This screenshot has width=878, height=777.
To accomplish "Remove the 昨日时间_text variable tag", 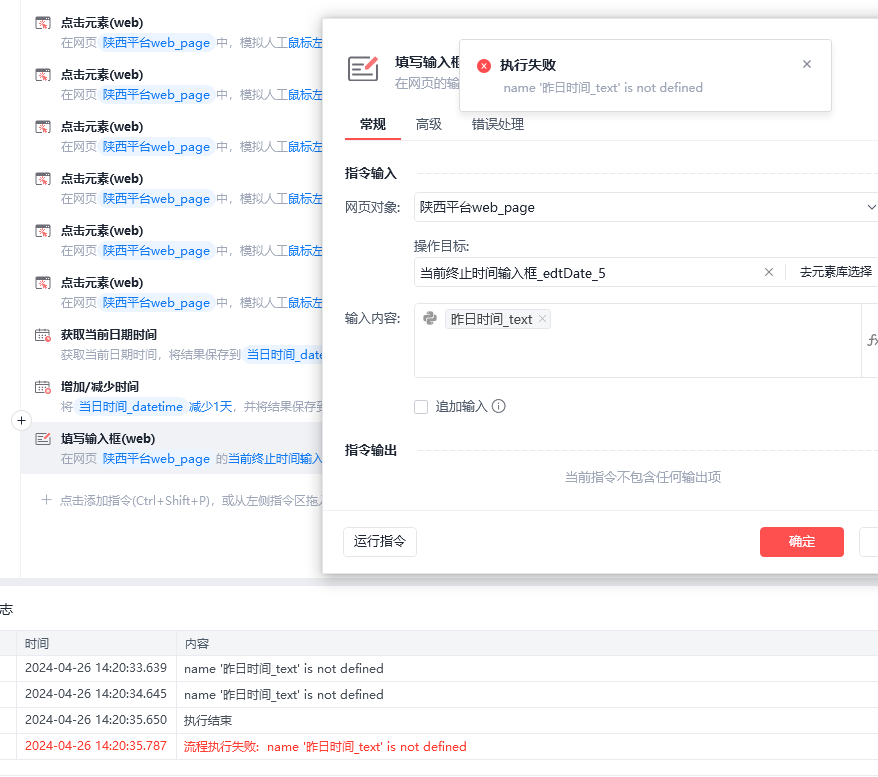I will (542, 319).
